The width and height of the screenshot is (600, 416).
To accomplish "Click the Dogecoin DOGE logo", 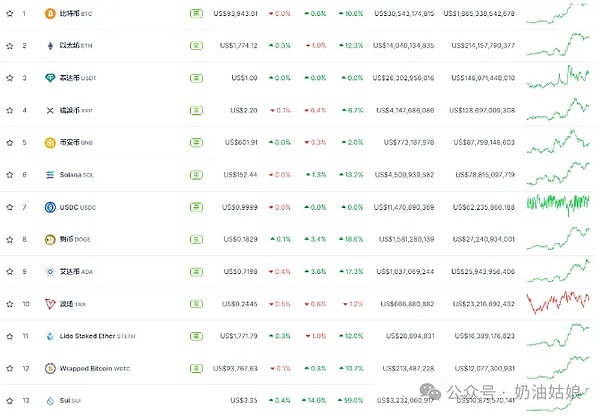I will coord(50,239).
